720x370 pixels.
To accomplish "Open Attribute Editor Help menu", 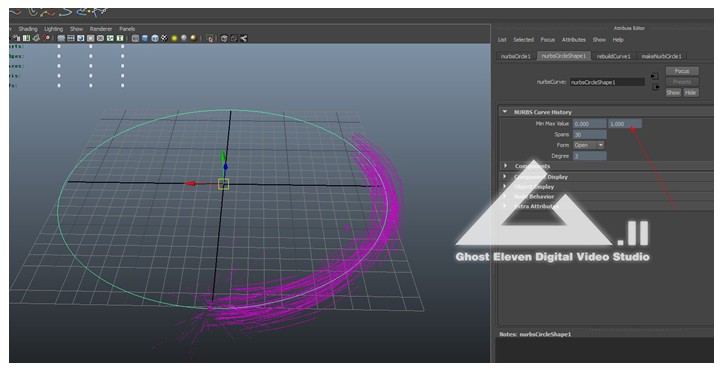I will 618,40.
